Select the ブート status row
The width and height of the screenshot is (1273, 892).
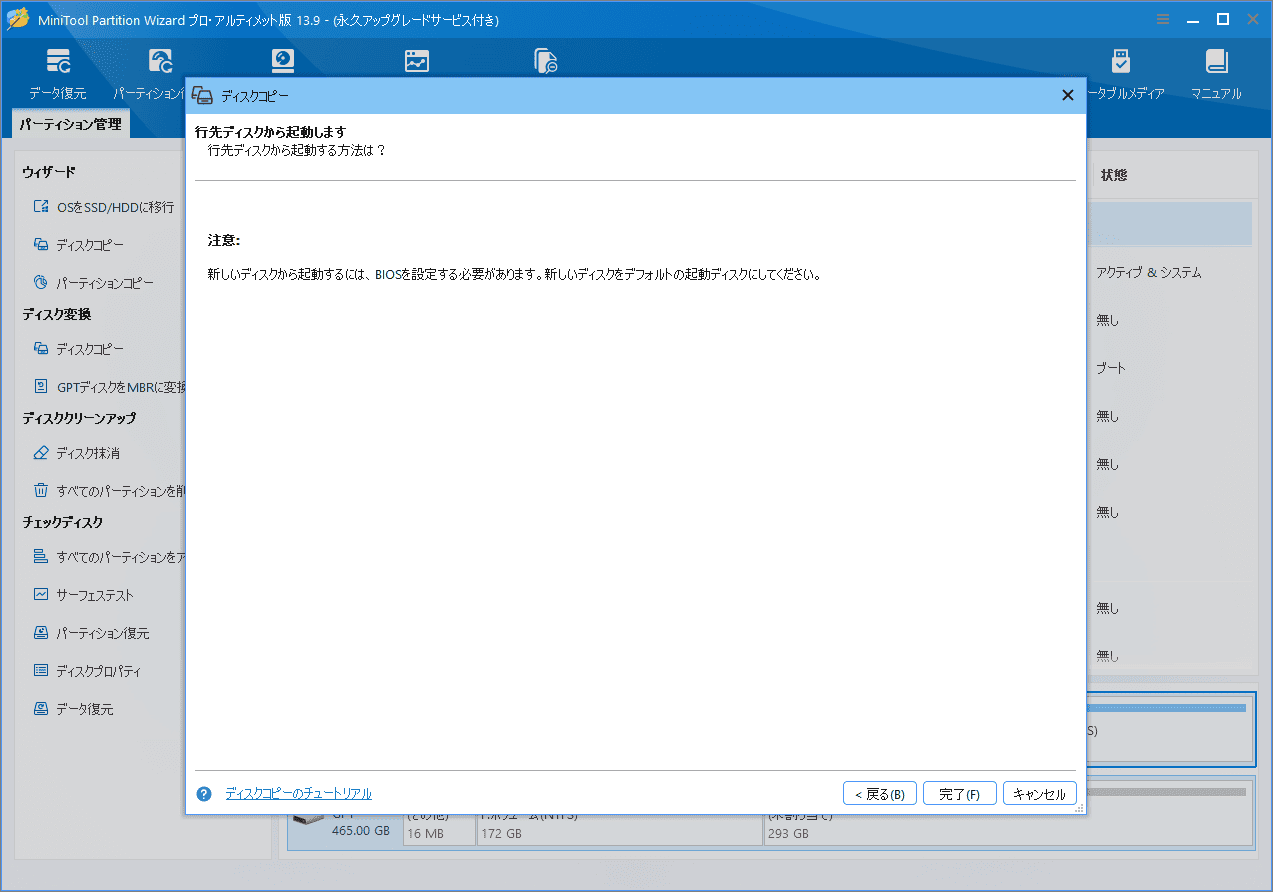(x=1111, y=368)
